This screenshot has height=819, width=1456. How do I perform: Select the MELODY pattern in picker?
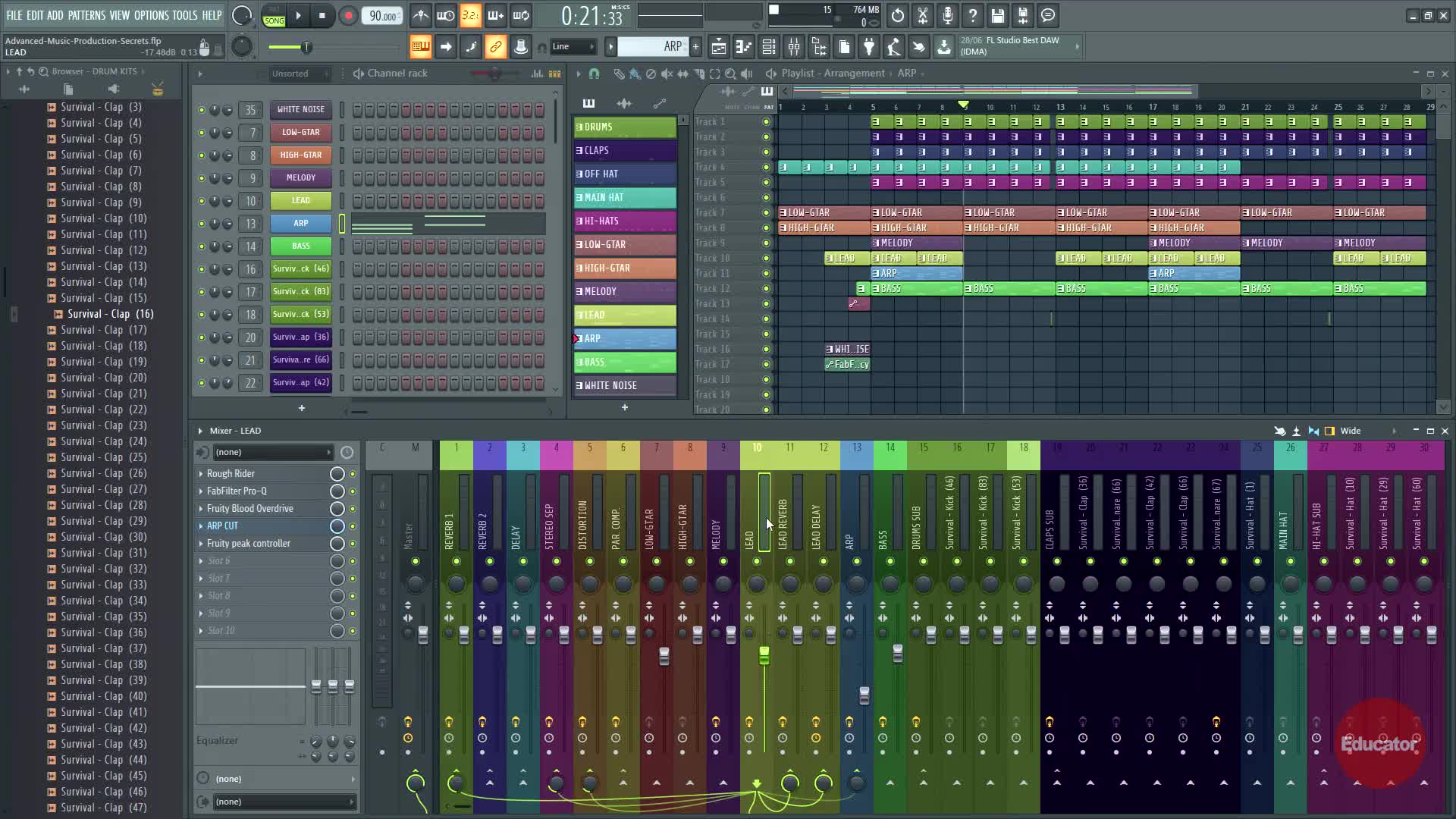(x=625, y=292)
